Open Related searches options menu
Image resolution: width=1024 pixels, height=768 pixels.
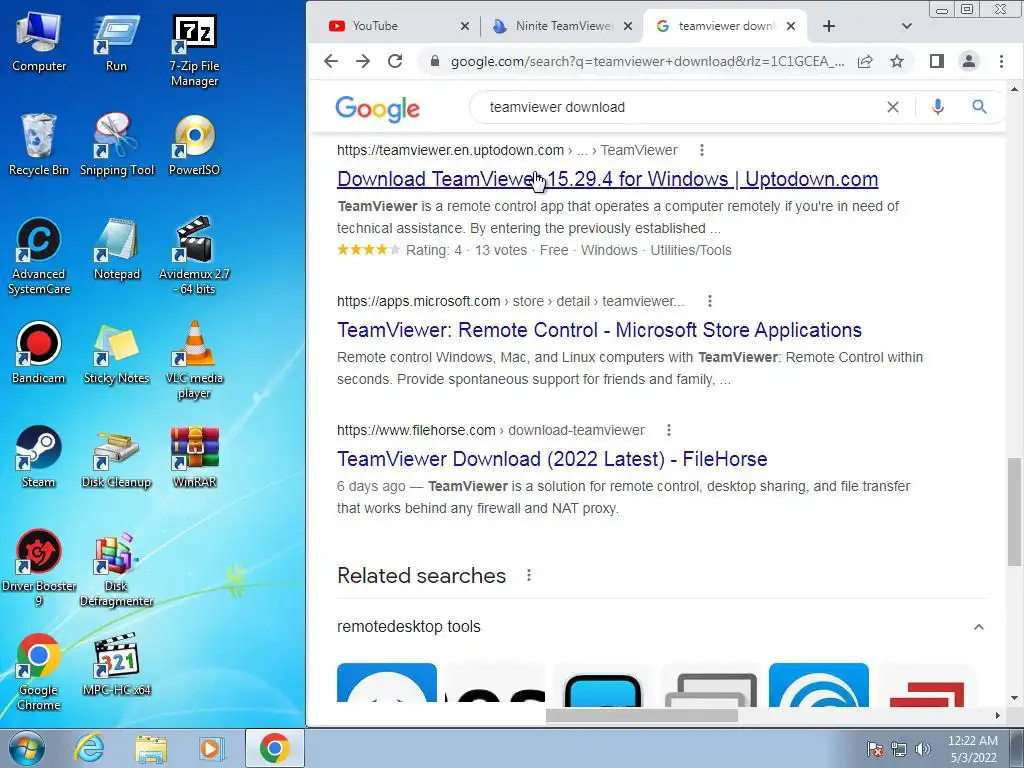[529, 575]
